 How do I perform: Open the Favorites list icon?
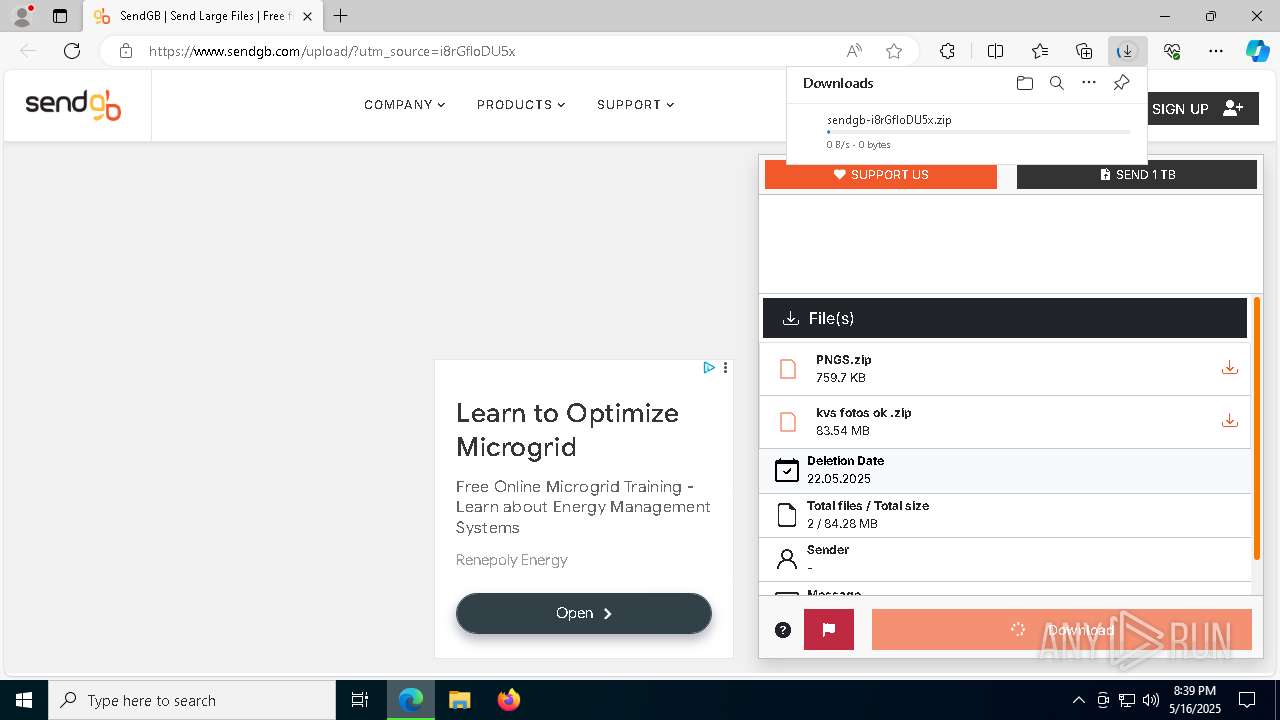(x=1040, y=51)
